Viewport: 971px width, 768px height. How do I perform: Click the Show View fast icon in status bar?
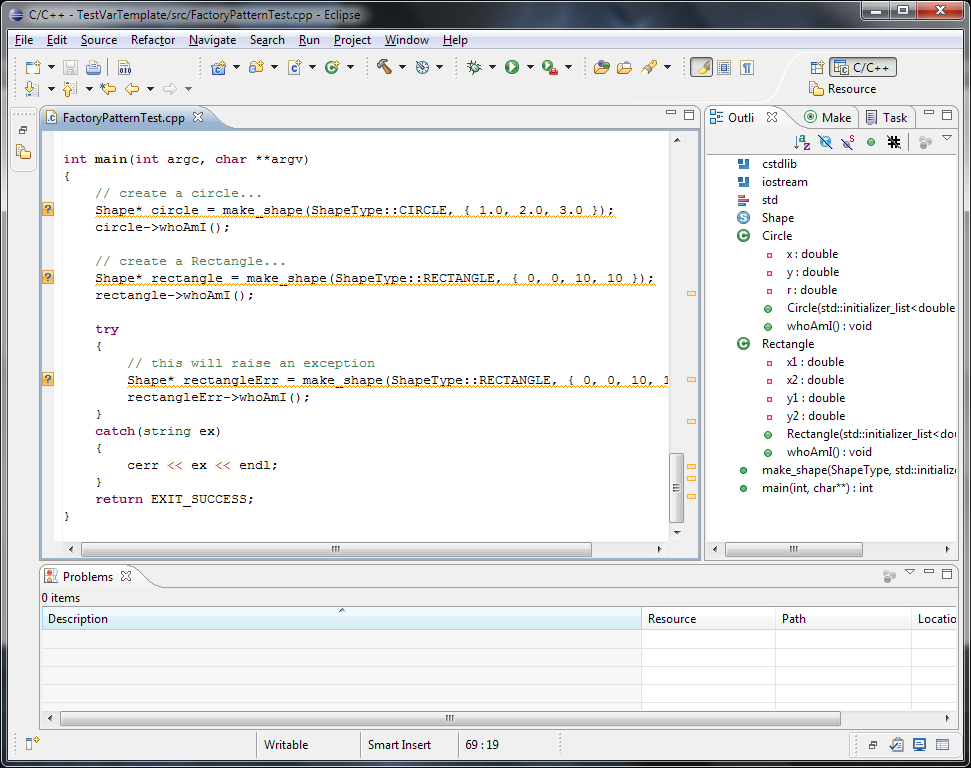click(x=32, y=743)
